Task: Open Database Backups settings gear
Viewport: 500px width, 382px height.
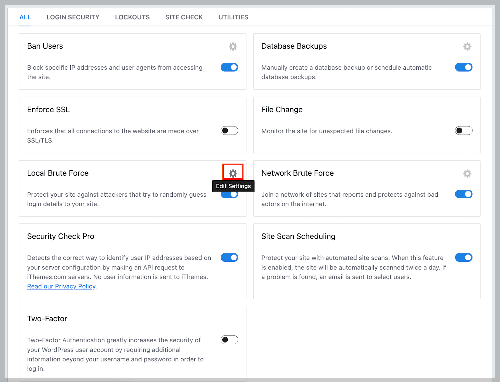Action: pos(467,46)
